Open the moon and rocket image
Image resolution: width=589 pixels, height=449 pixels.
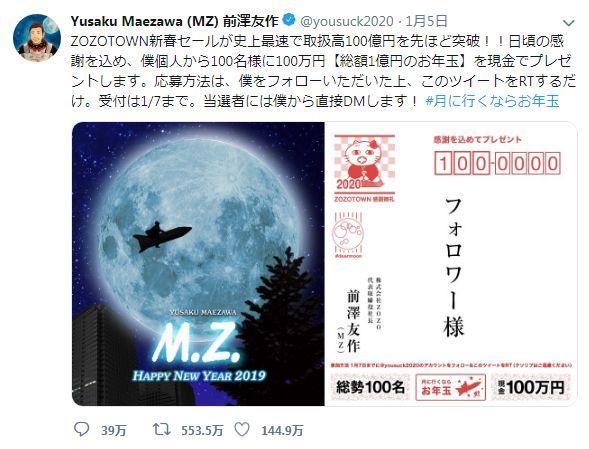coord(198,264)
